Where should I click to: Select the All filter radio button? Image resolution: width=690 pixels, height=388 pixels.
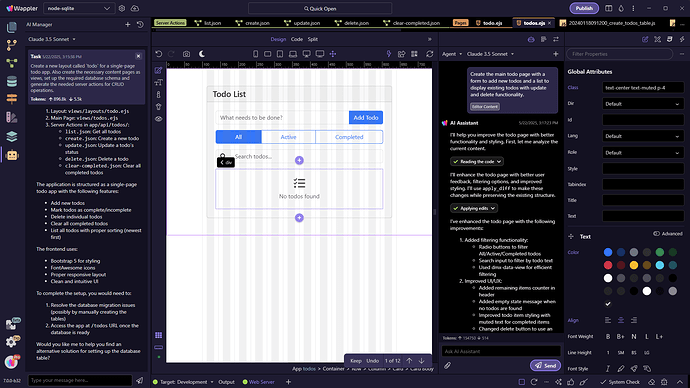(x=239, y=137)
